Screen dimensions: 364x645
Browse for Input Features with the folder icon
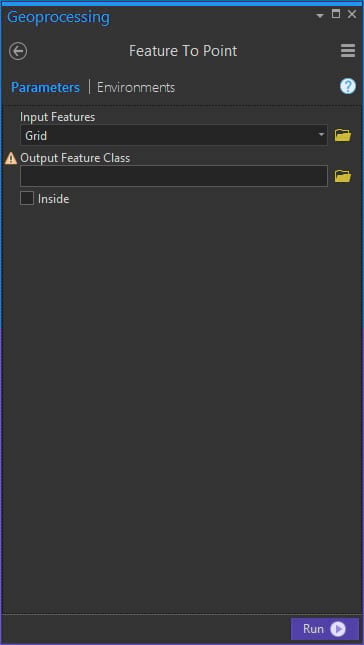point(343,135)
